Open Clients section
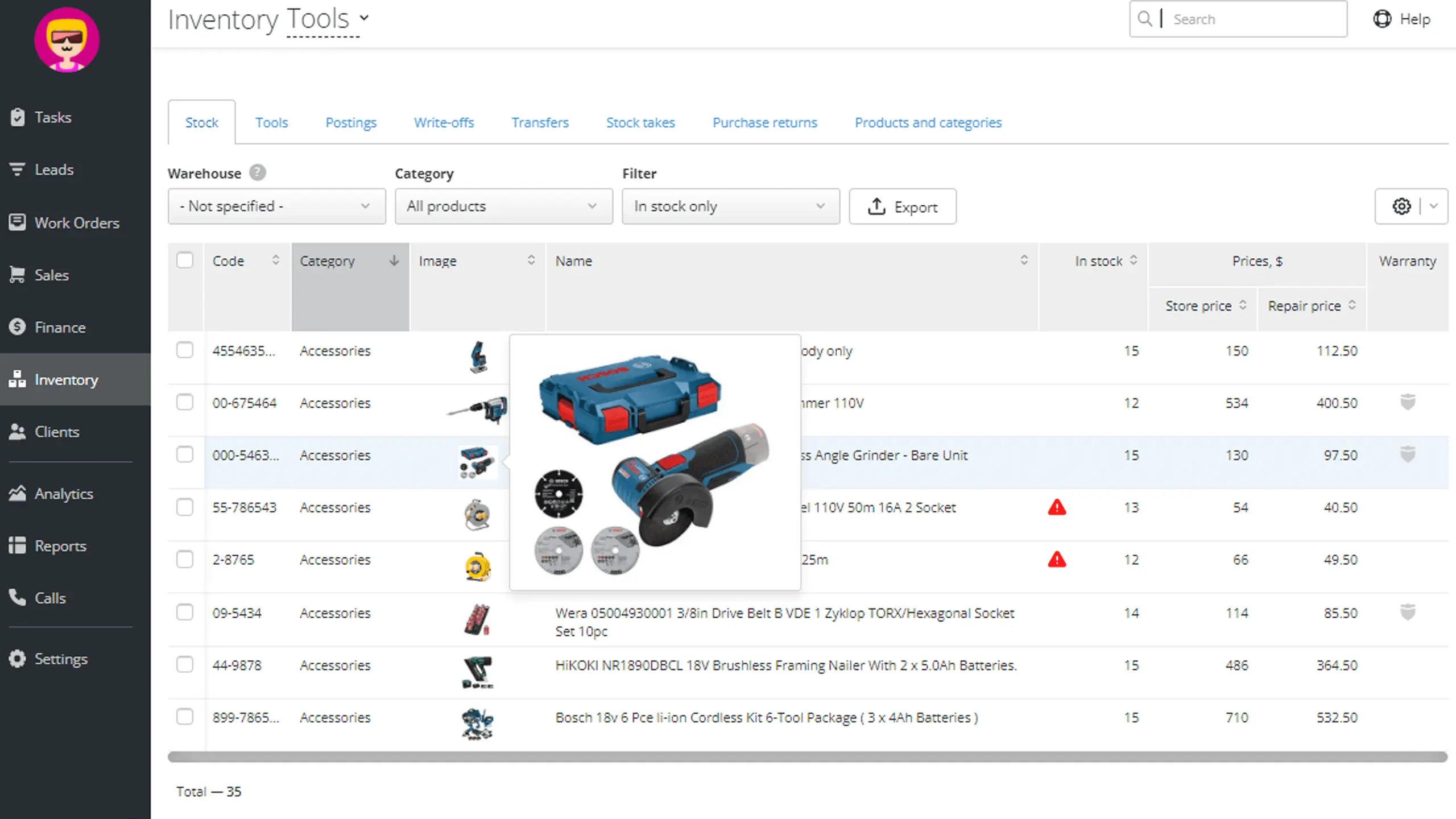The height and width of the screenshot is (819, 1456). click(x=44, y=432)
